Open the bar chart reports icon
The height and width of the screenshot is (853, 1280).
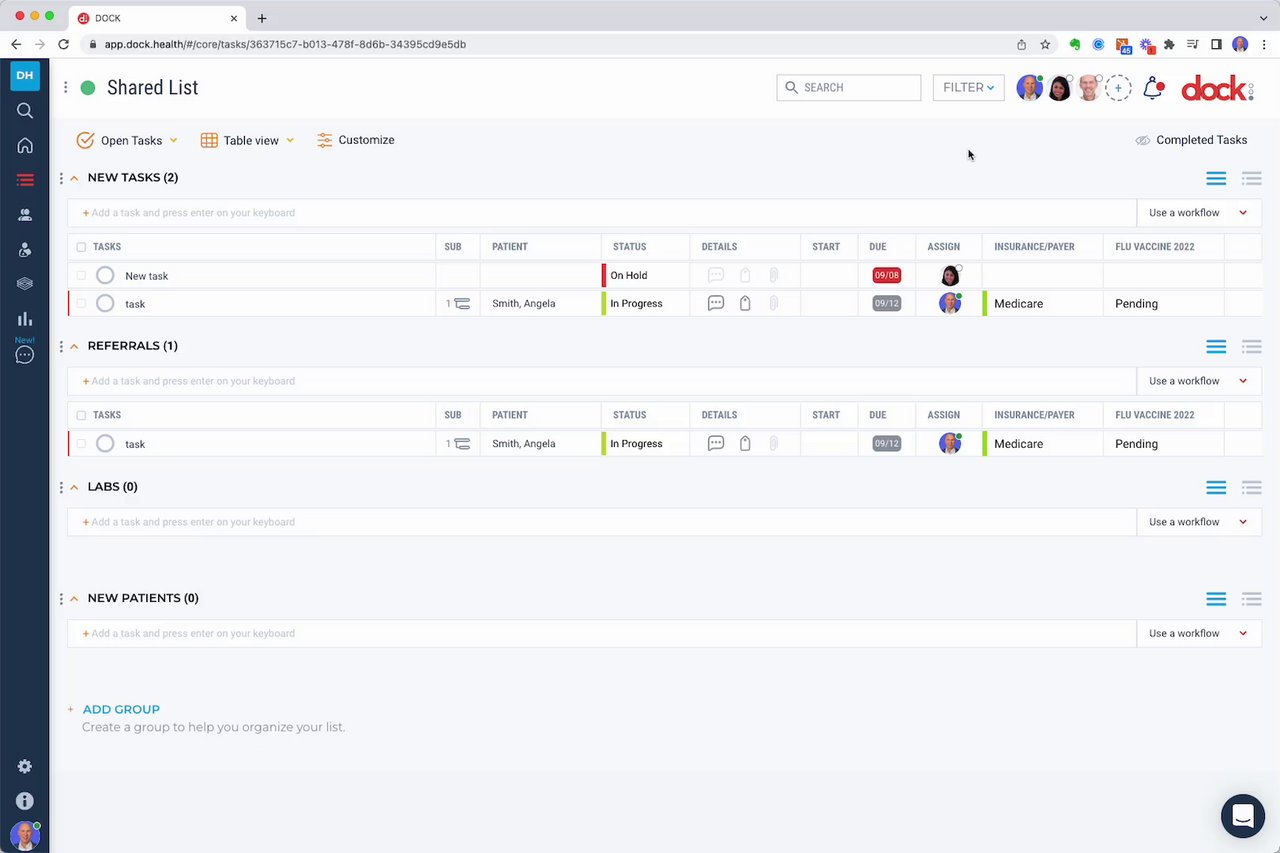pyautogui.click(x=25, y=319)
